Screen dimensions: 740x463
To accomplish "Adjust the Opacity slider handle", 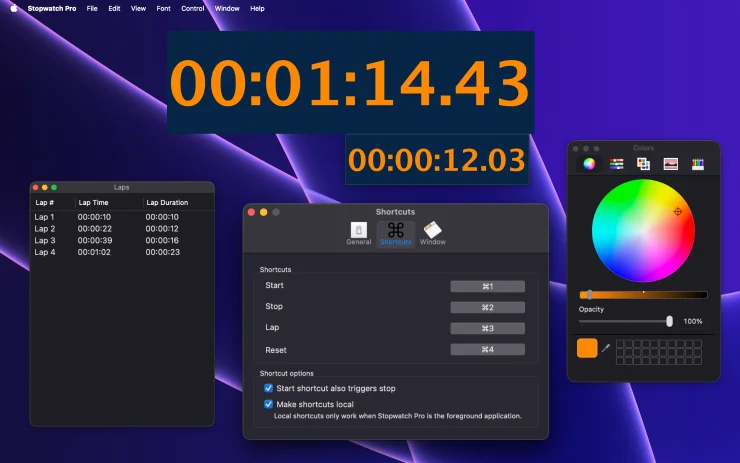I will 669,321.
